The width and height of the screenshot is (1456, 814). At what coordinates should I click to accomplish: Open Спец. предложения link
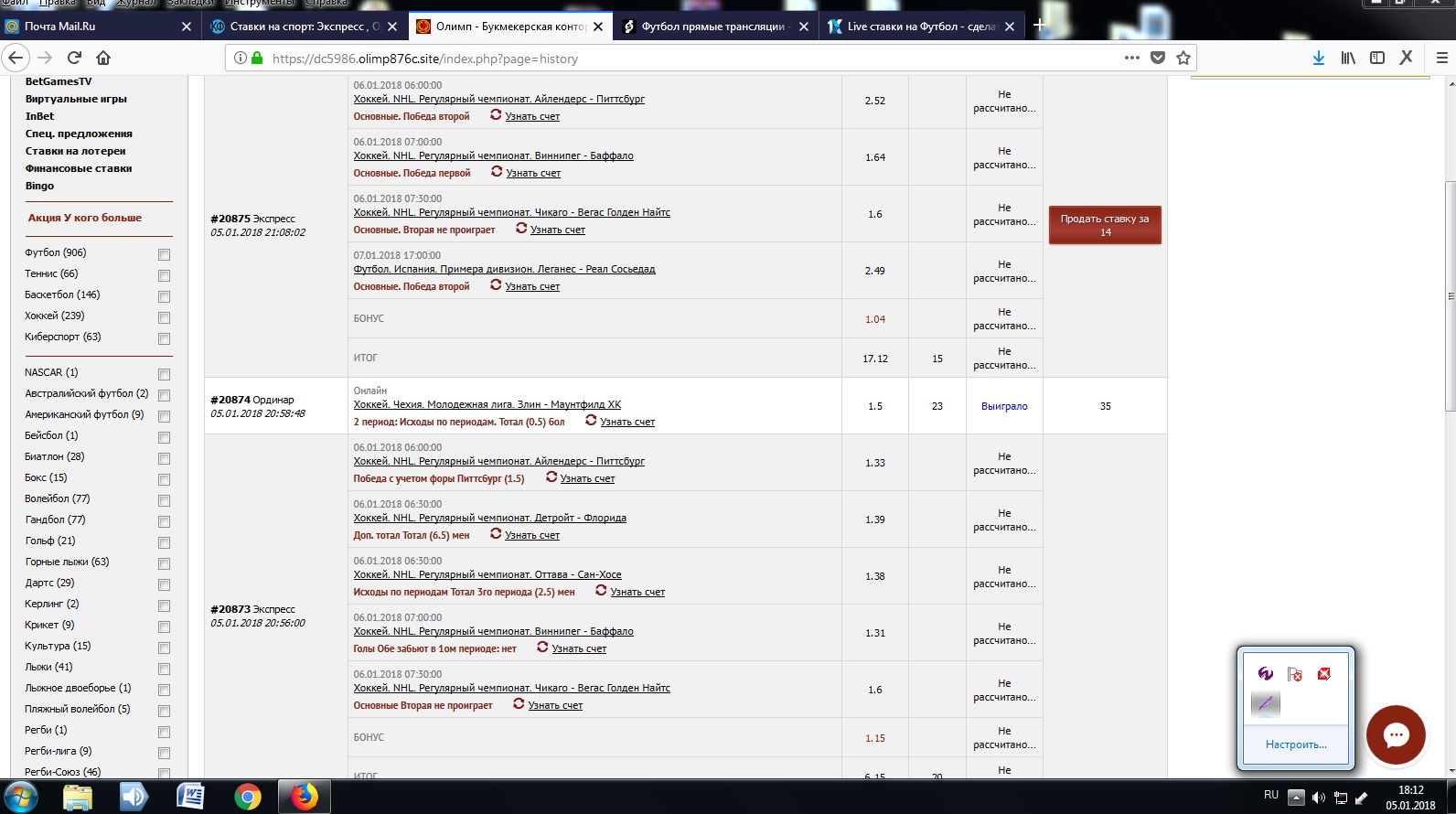point(79,134)
